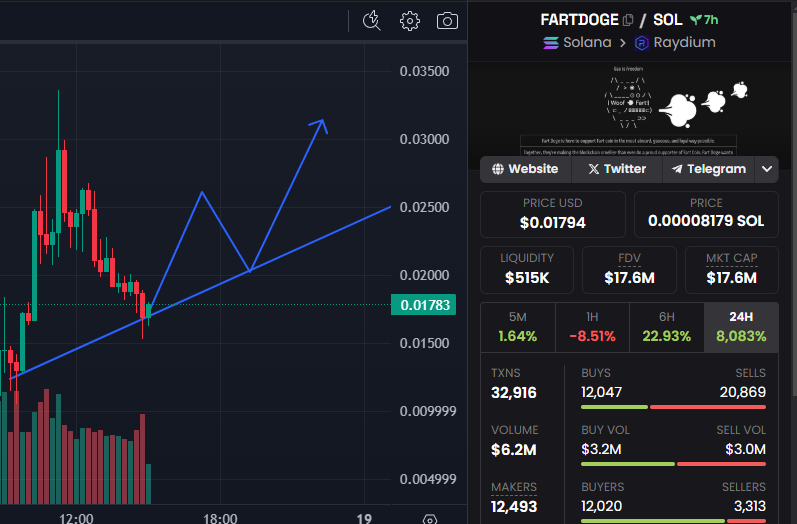Open the project Telegram link

click(709, 169)
